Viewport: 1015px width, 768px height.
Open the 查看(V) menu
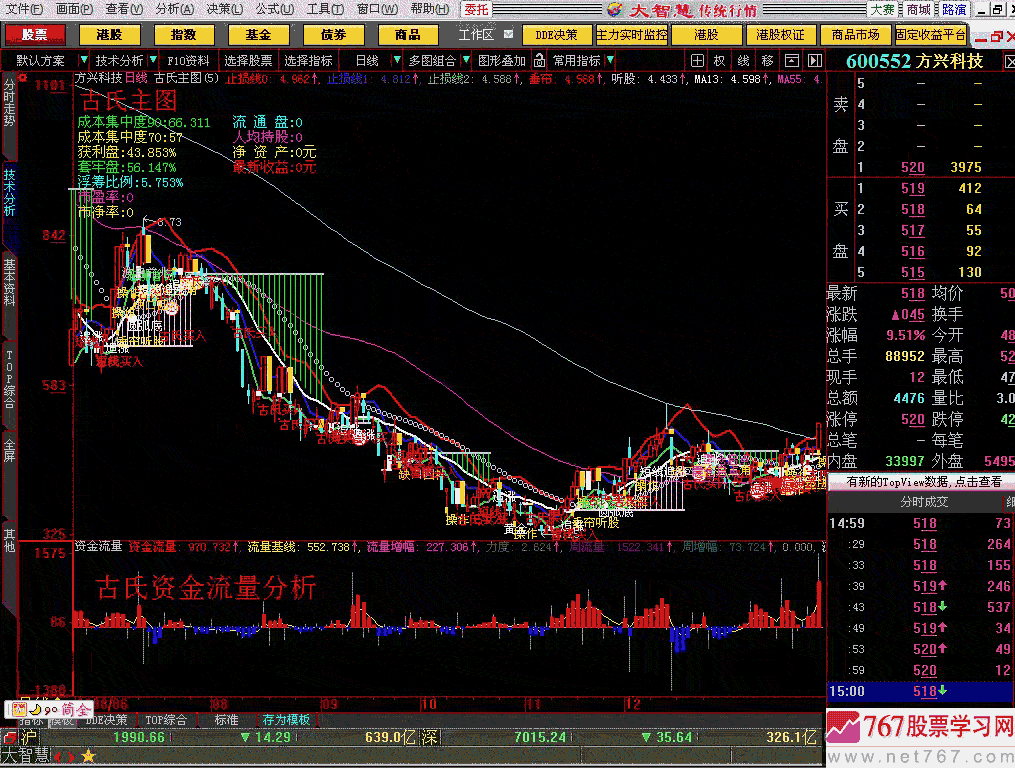coord(124,9)
